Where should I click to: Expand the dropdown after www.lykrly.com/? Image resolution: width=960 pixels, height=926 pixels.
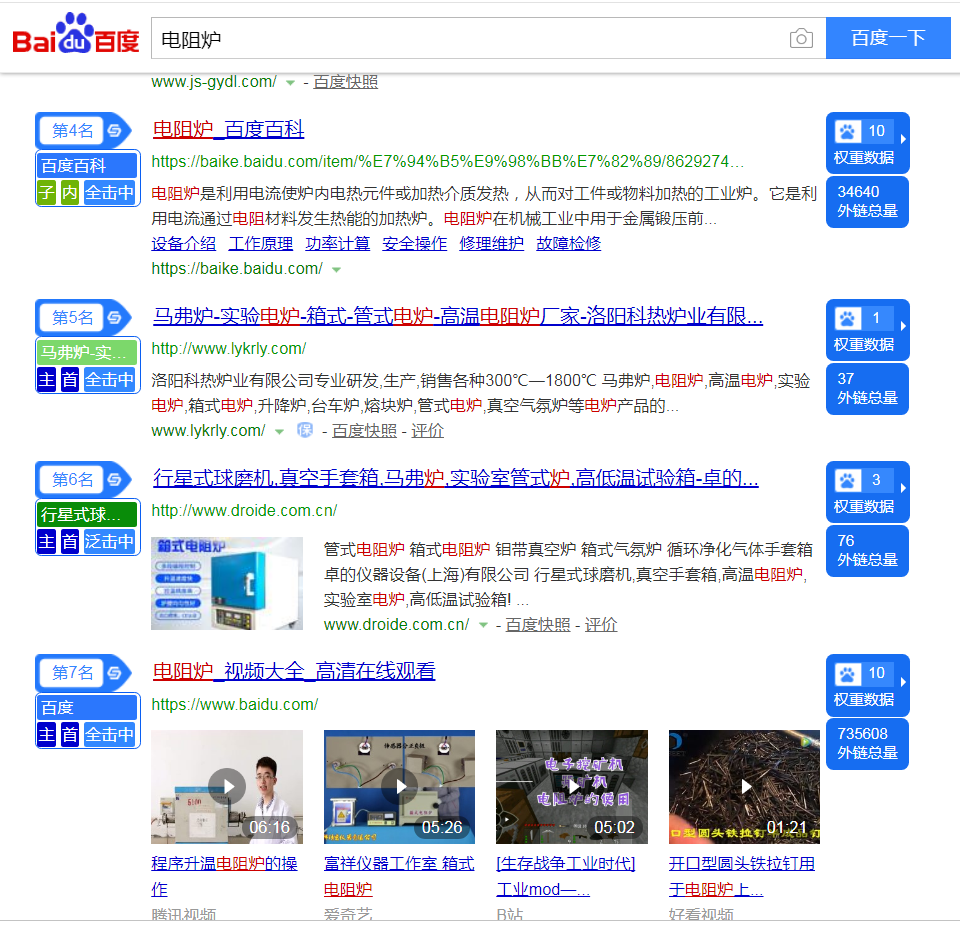279,432
